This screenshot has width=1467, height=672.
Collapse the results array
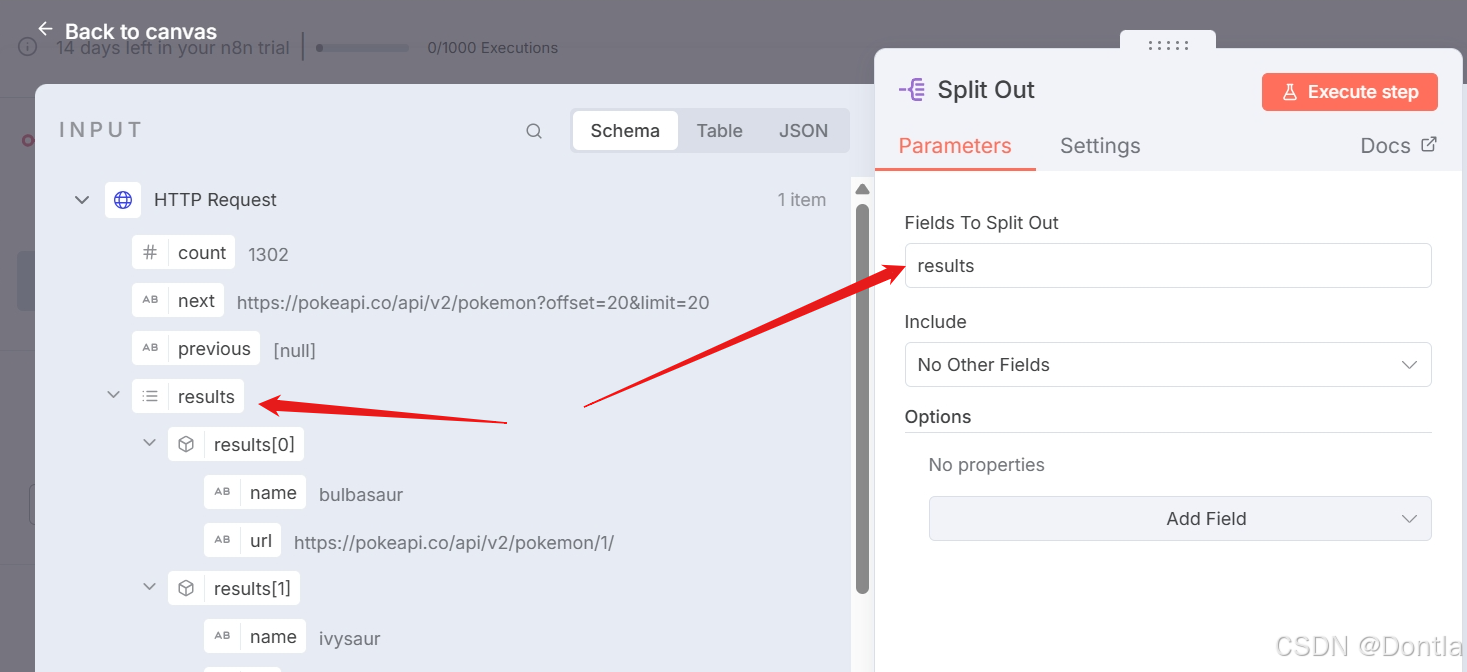point(113,395)
